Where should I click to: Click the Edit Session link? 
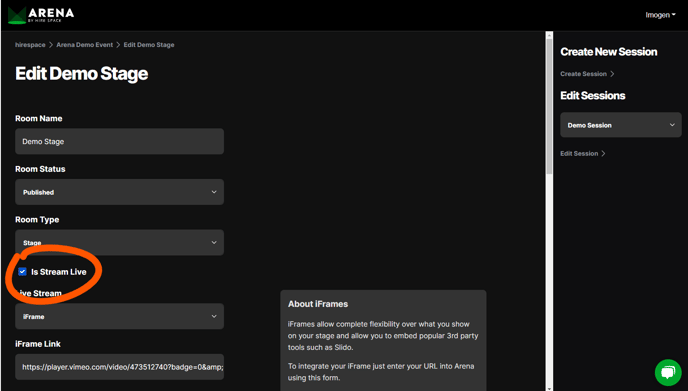pyautogui.click(x=582, y=153)
